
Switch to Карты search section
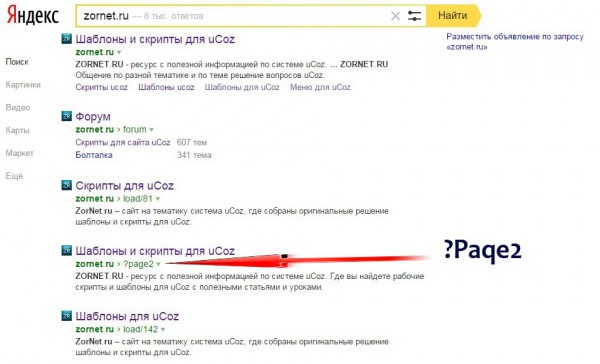tap(17, 131)
